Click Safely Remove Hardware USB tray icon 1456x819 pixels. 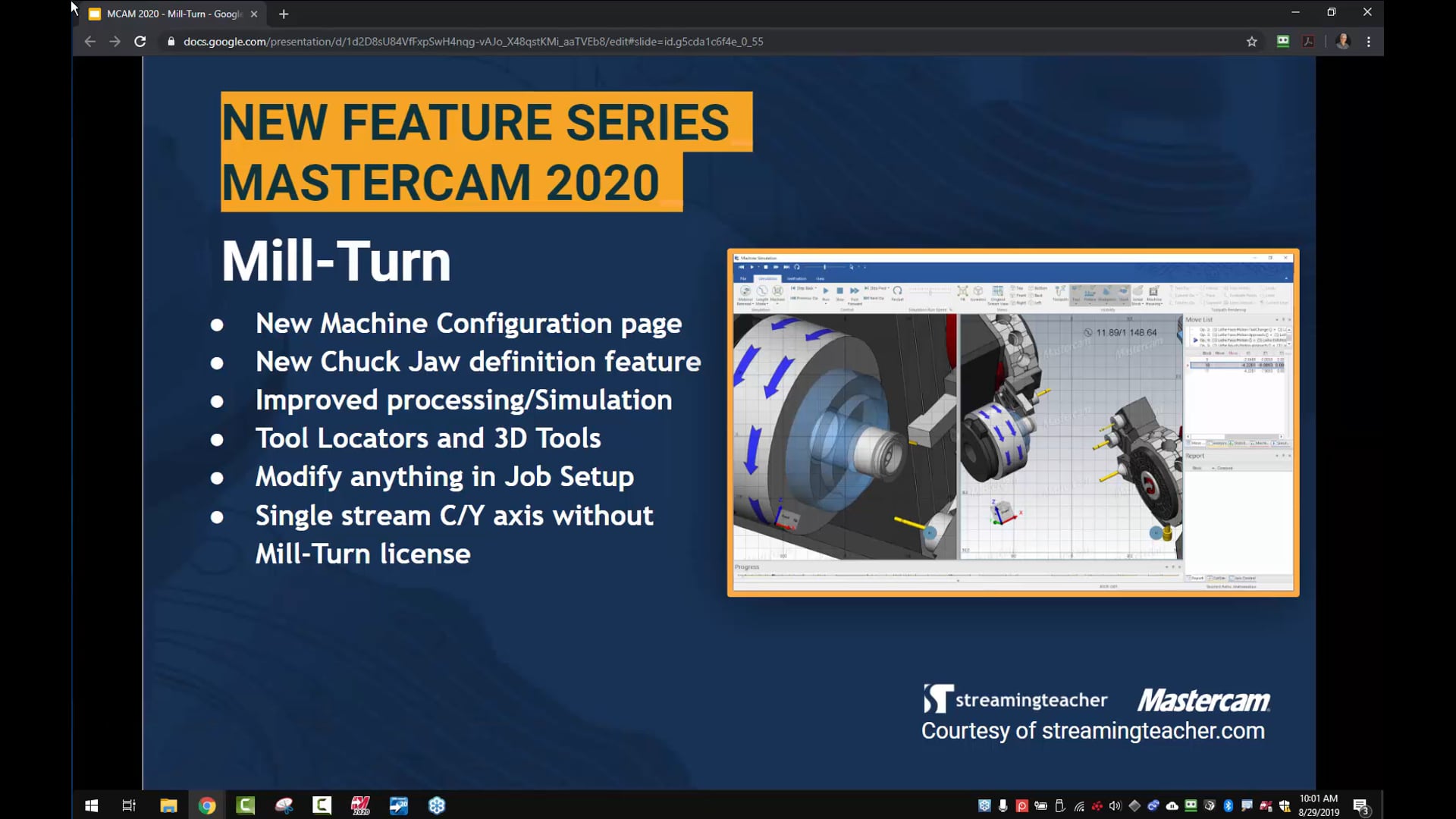(x=1059, y=806)
